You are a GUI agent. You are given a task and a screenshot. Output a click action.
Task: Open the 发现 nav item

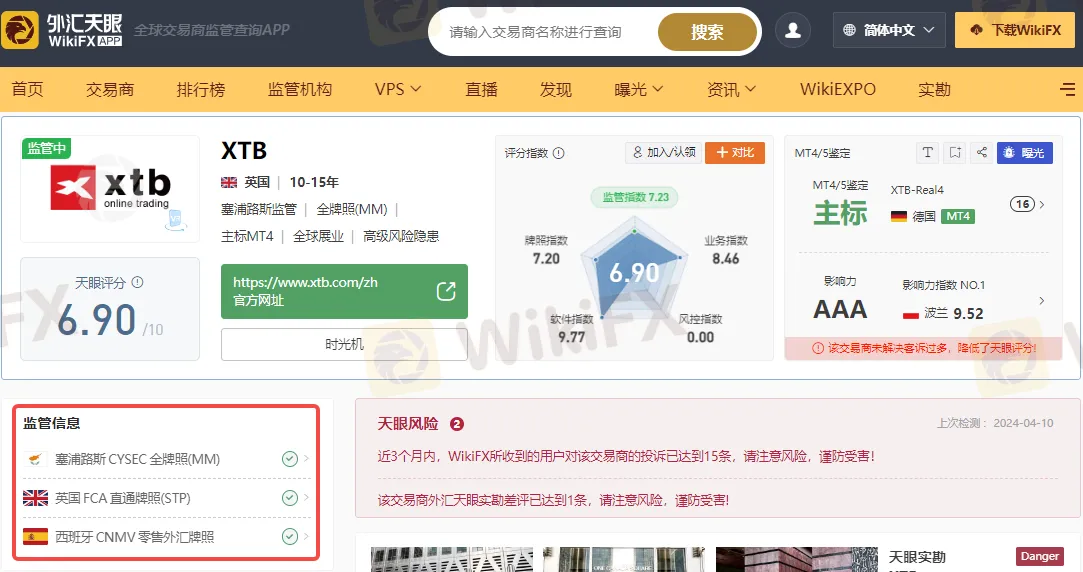pyautogui.click(x=556, y=89)
